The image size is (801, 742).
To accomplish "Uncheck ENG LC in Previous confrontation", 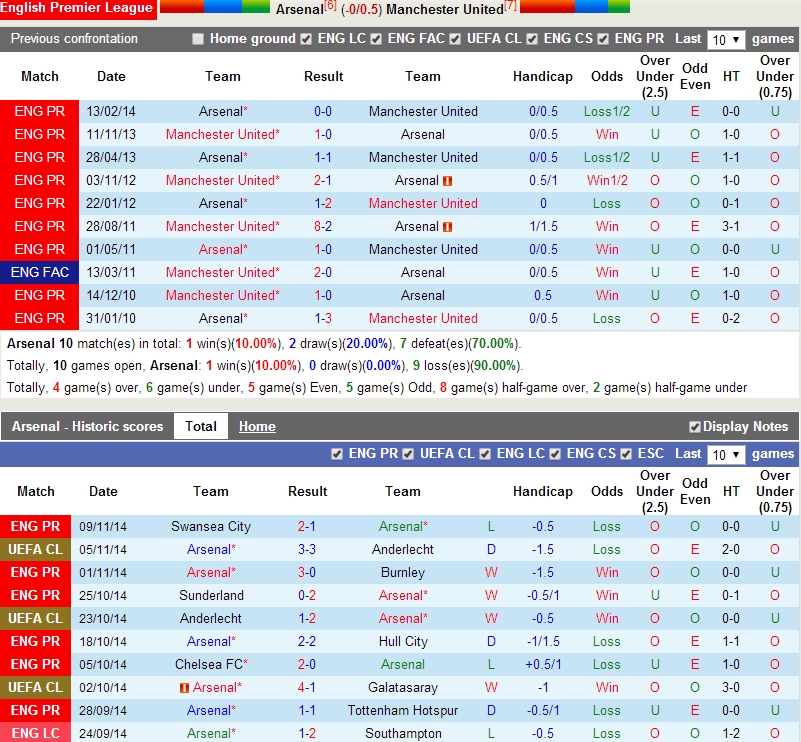I will [306, 39].
